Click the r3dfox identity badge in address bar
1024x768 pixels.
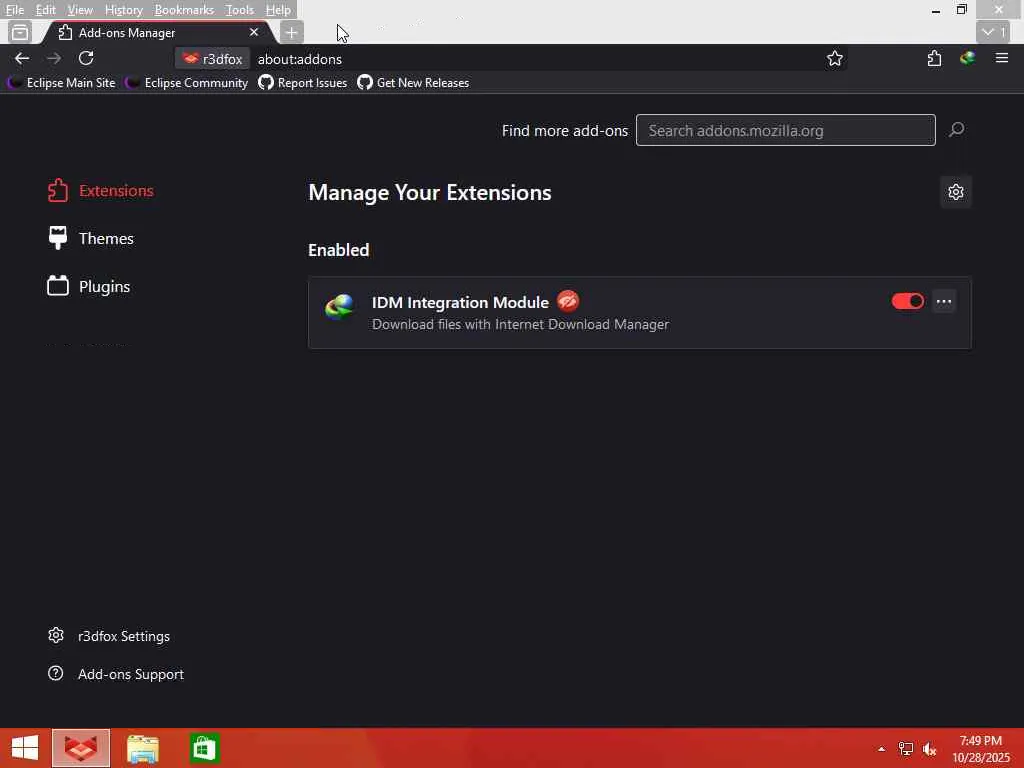[x=212, y=59]
